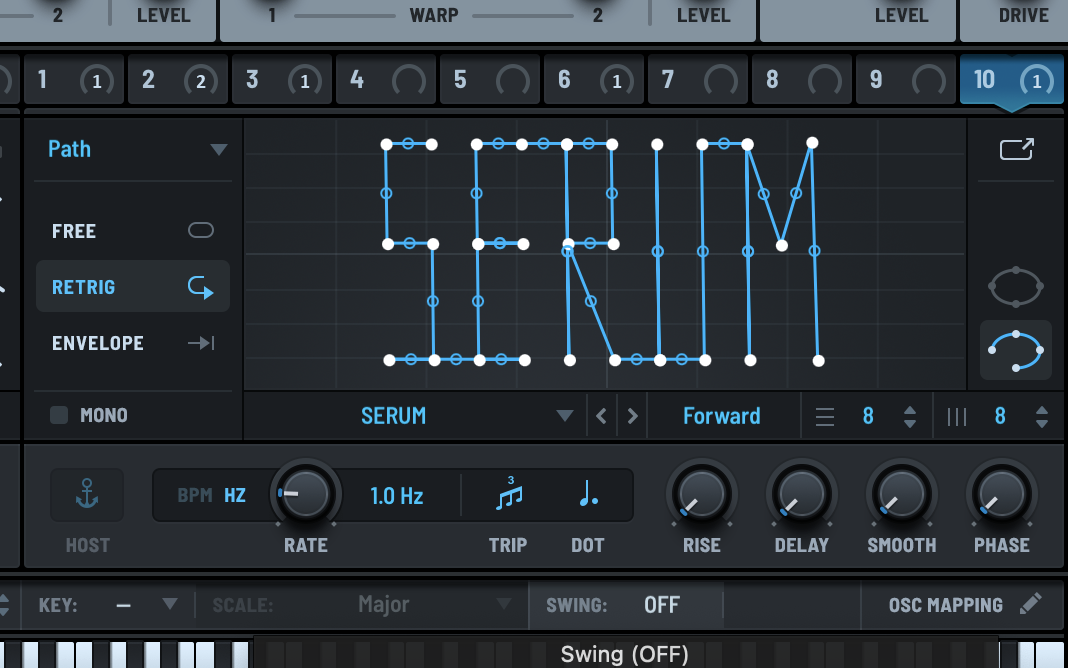Click modulation count ring on LFO 2
The width and height of the screenshot is (1068, 668).
(x=200, y=81)
